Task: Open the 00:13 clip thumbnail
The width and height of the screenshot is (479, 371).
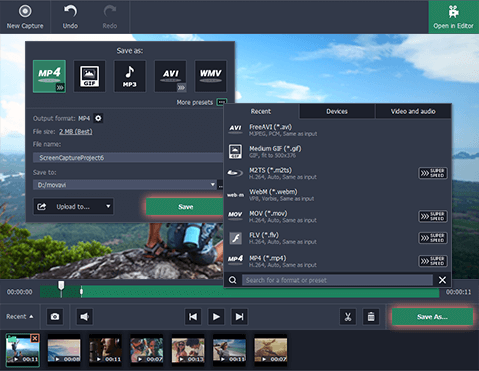Action: [x=188, y=351]
